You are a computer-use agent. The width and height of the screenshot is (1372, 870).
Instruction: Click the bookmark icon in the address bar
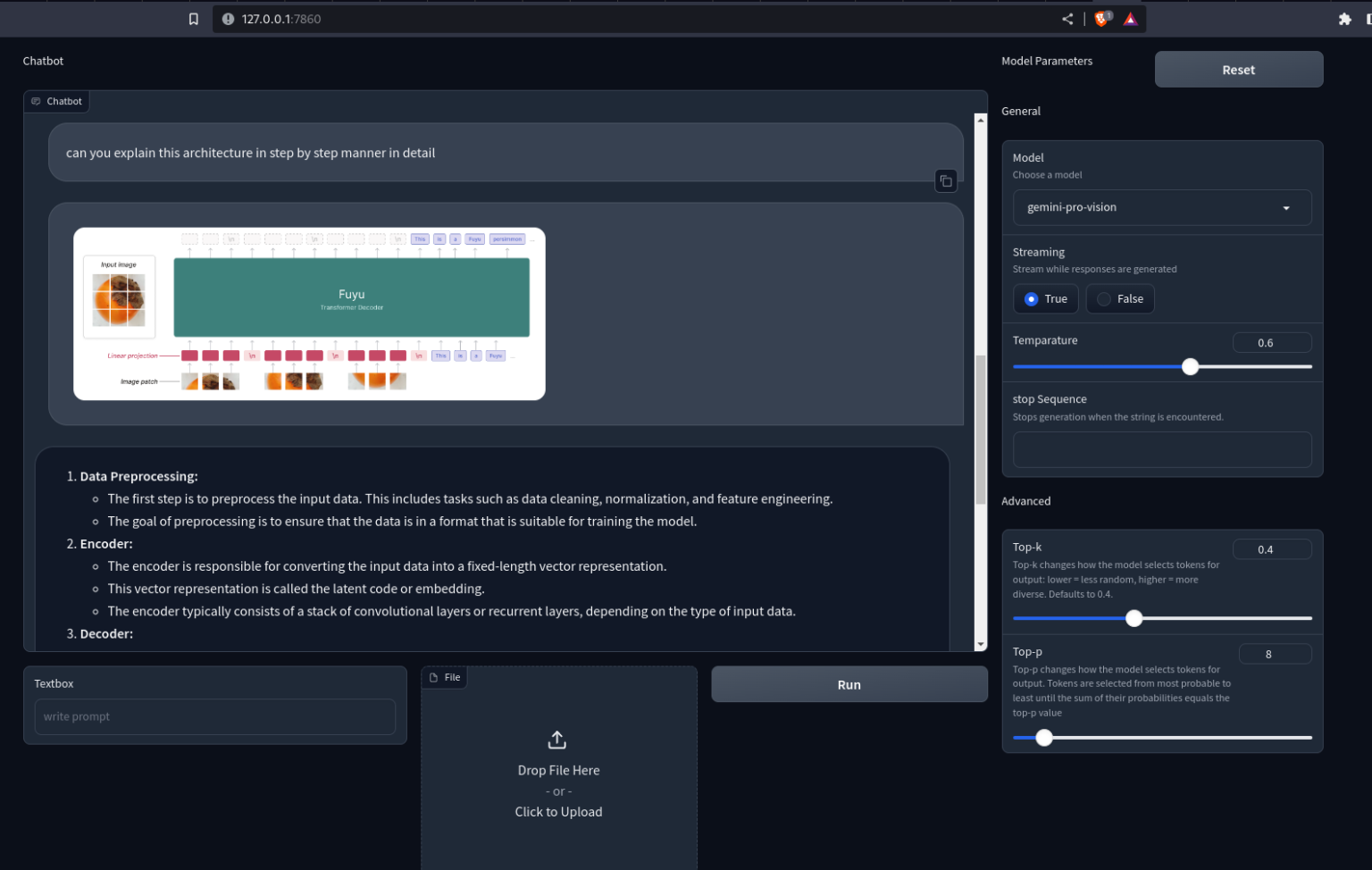point(193,18)
